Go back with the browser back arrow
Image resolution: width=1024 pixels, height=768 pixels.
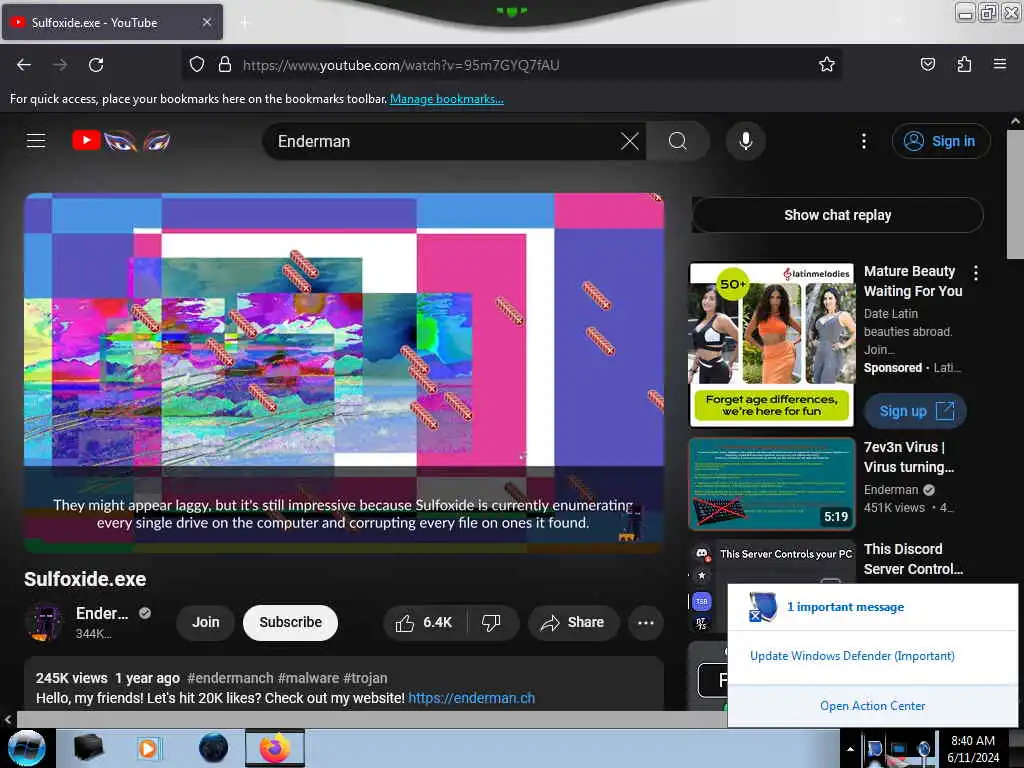click(x=24, y=65)
